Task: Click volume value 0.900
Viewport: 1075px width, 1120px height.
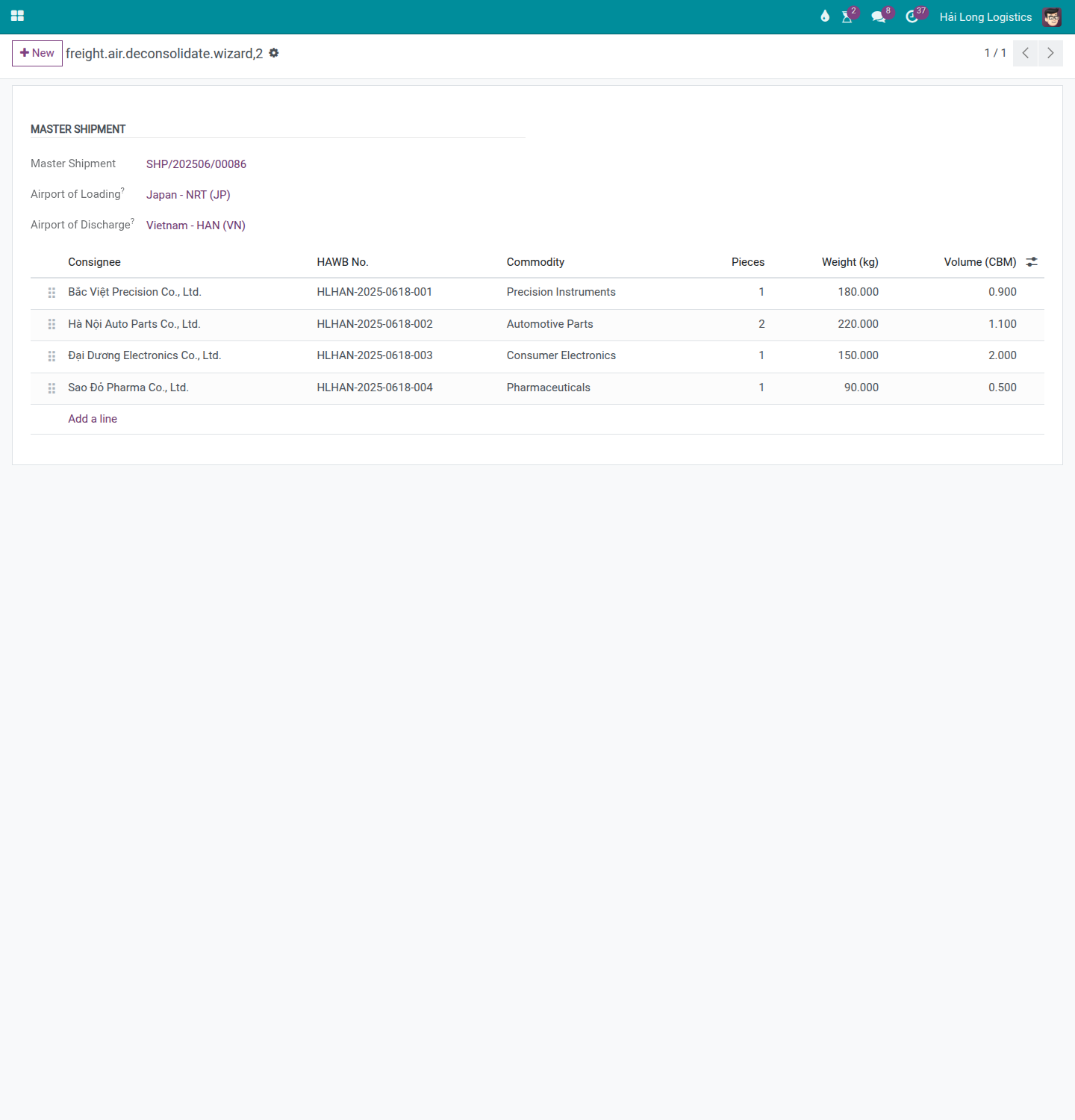Action: 1003,292
